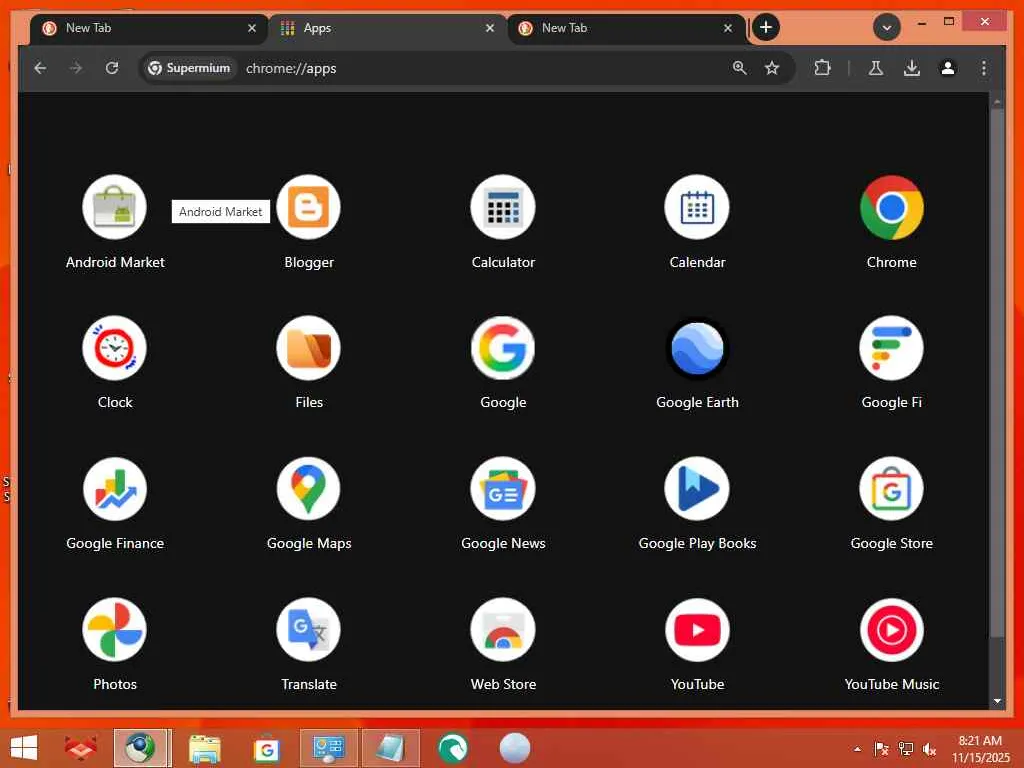Screen dimensions: 1024x768
Task: Expand the tab search dropdown chevron
Action: 887,27
